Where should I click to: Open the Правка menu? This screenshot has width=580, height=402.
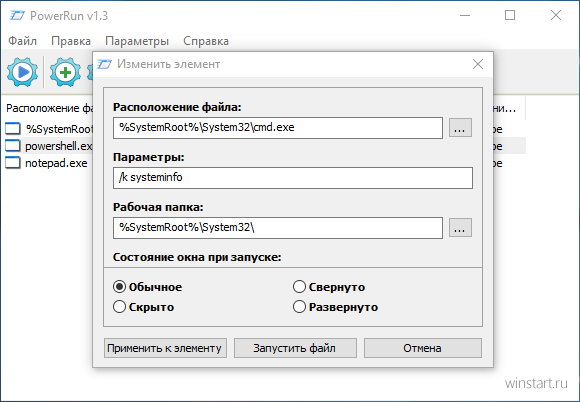pyautogui.click(x=71, y=41)
